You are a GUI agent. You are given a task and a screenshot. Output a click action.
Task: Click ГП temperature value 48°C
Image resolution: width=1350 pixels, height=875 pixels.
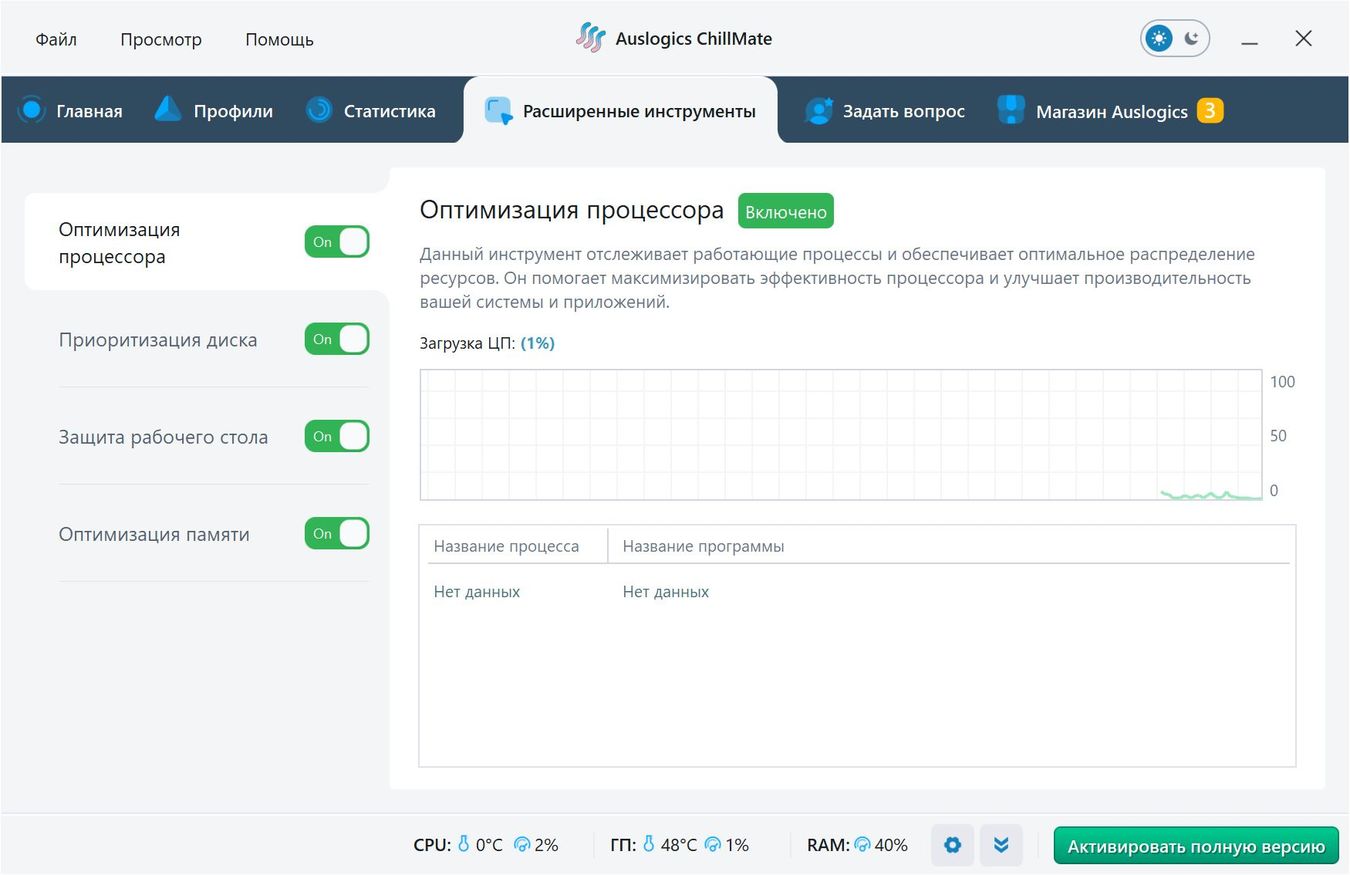pyautogui.click(x=679, y=845)
